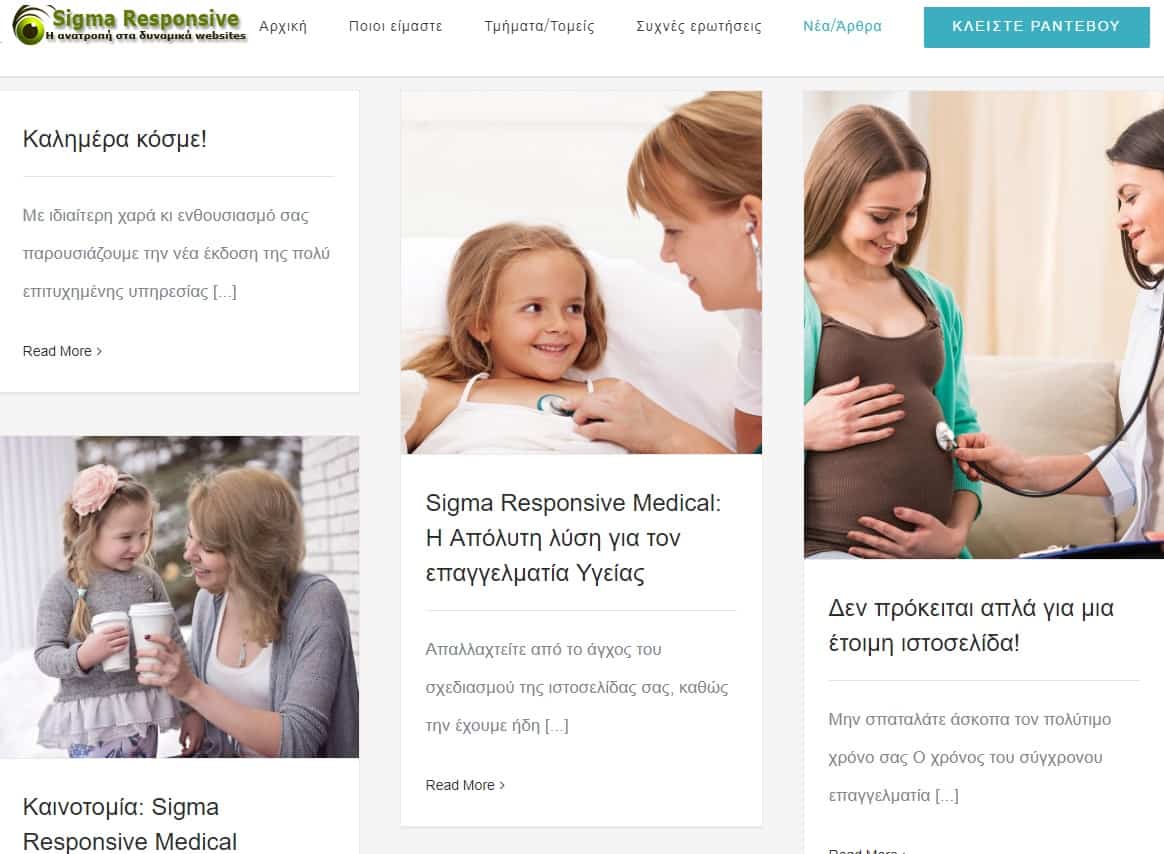Select Συχνές ερωτήσεις menu item

699,26
